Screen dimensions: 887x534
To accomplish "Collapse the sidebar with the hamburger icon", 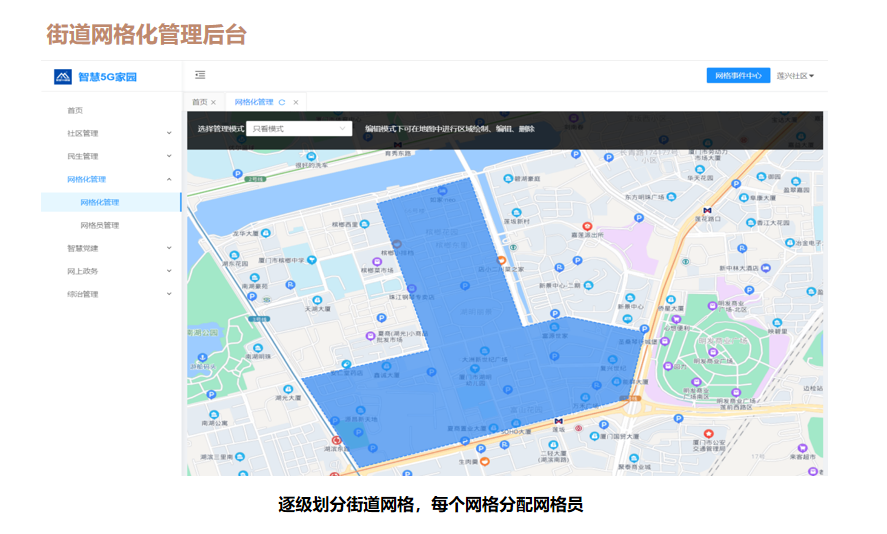I will tap(200, 75).
